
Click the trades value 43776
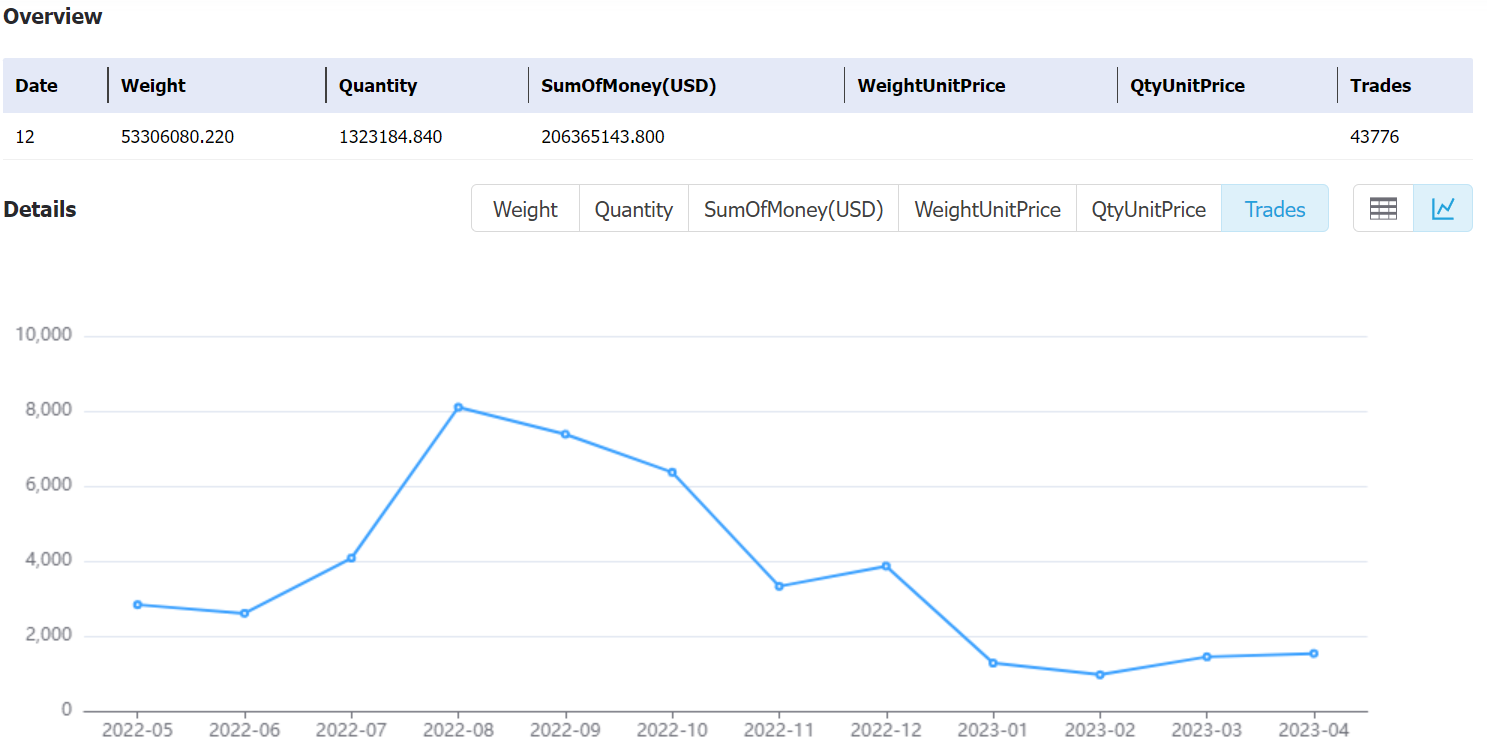click(1375, 137)
